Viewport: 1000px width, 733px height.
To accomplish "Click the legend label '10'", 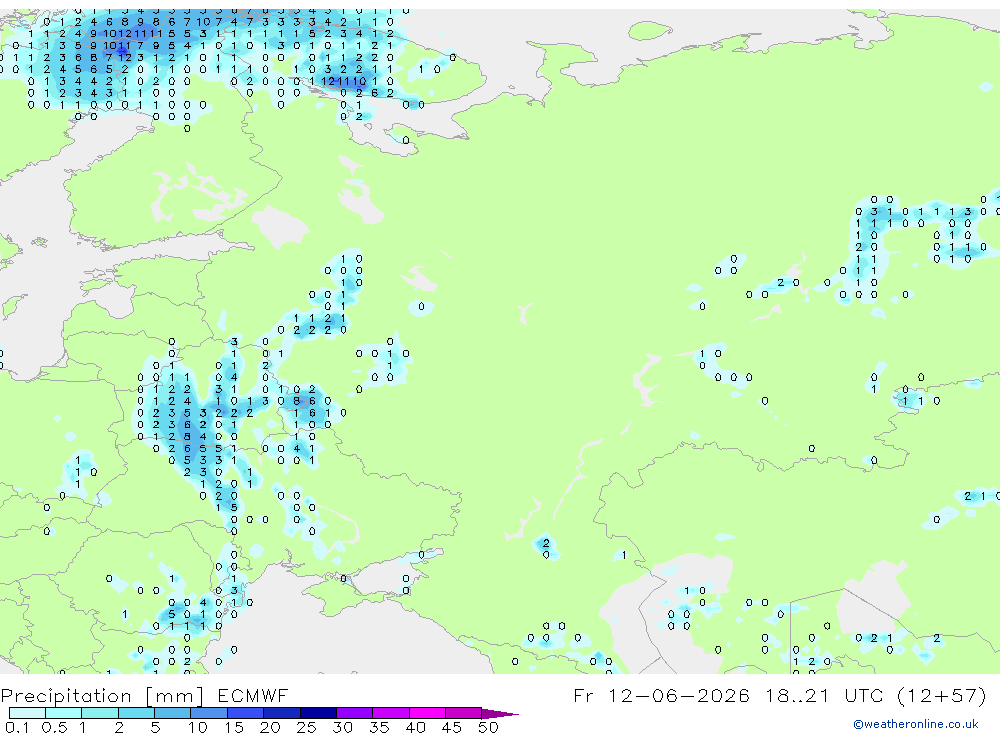I will [x=198, y=727].
